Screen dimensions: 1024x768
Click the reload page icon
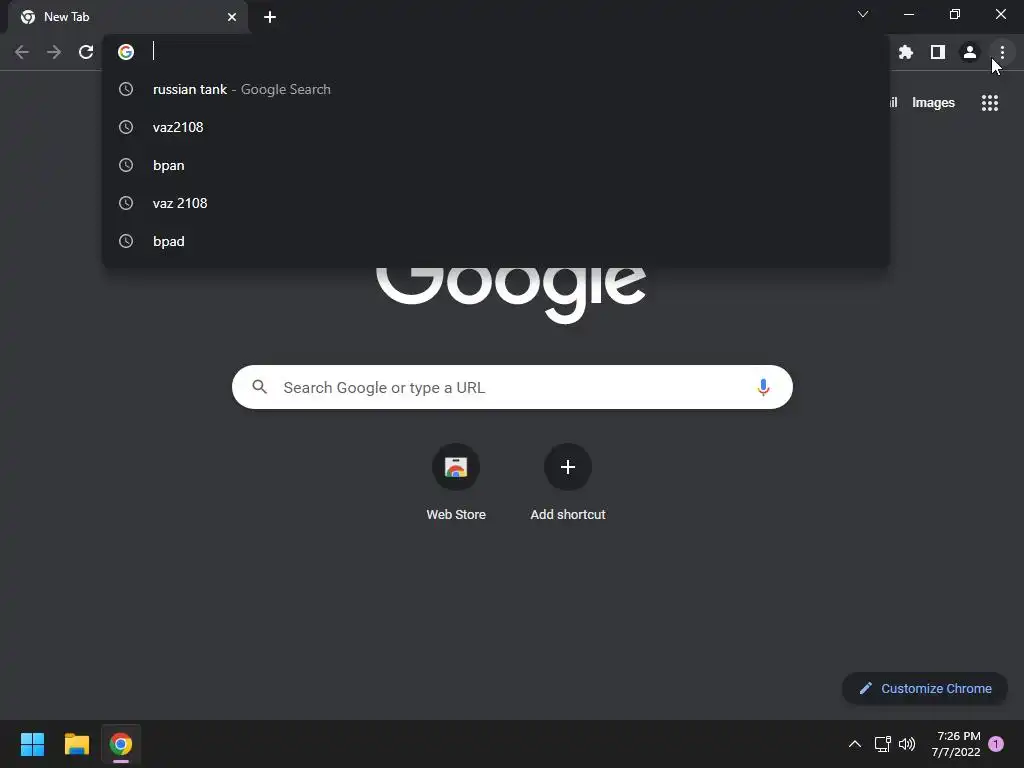point(86,52)
